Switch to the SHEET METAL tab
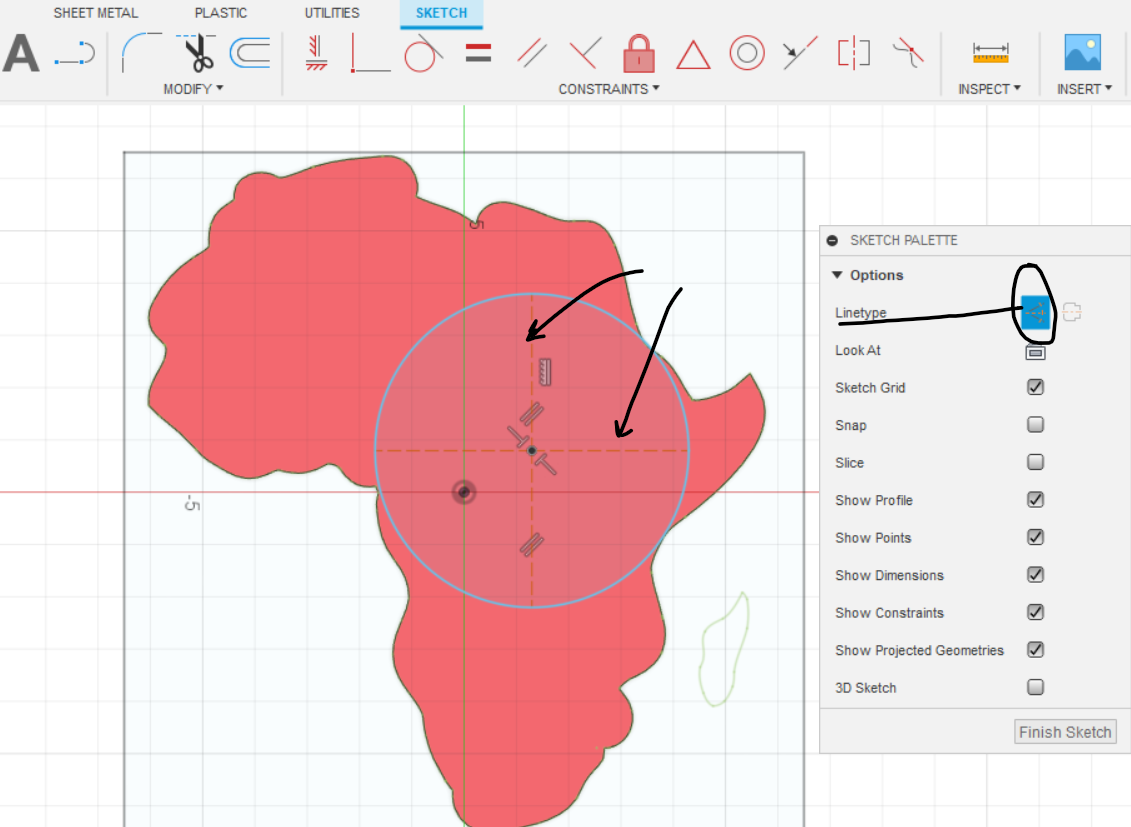Viewport: 1131px width, 827px height. tap(95, 13)
